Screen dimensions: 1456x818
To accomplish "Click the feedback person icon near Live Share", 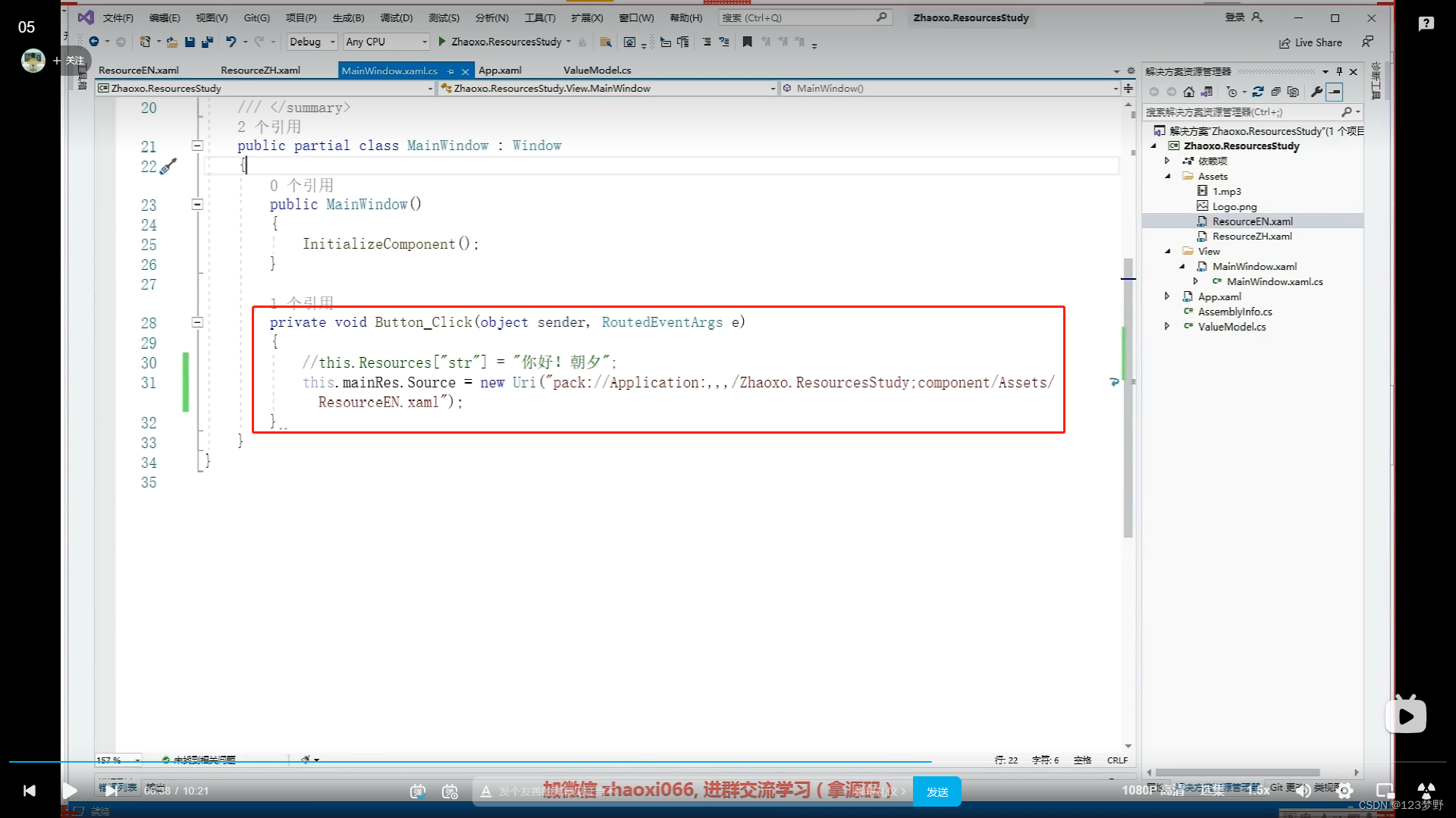I will click(x=1367, y=42).
